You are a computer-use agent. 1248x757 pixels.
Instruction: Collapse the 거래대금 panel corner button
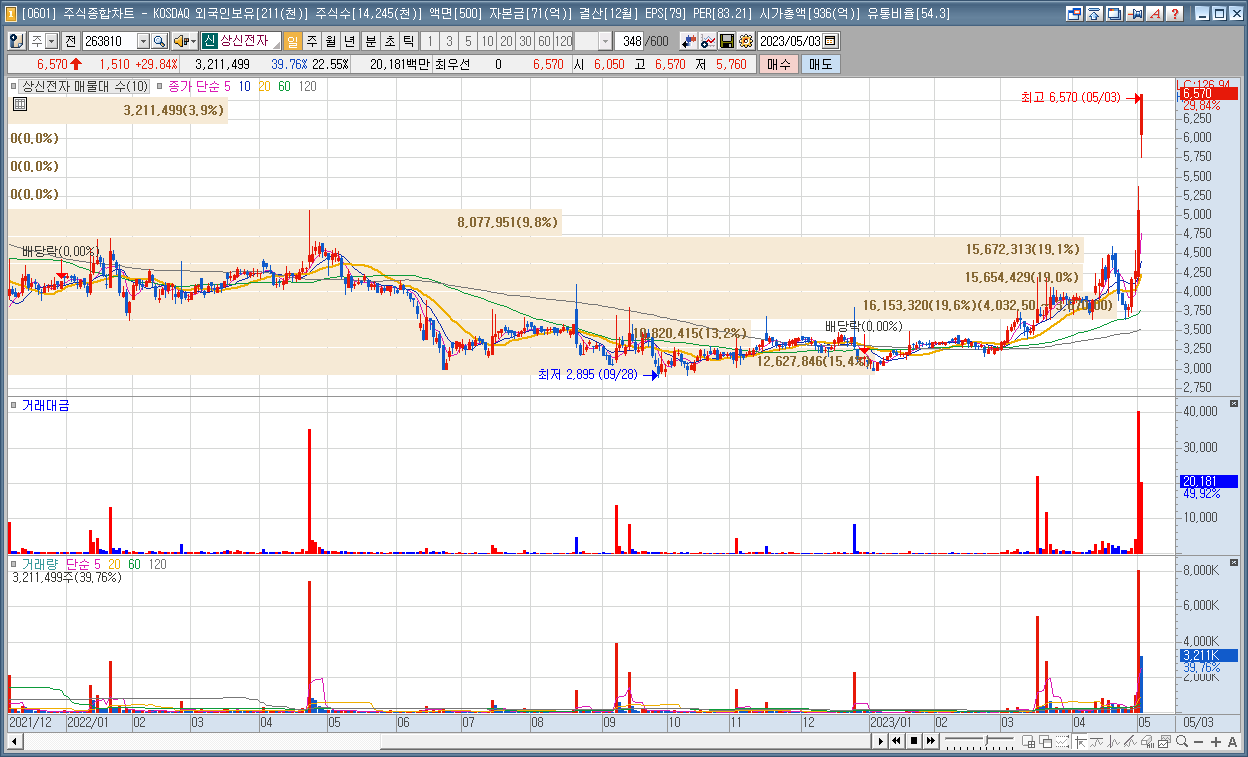(1233, 404)
